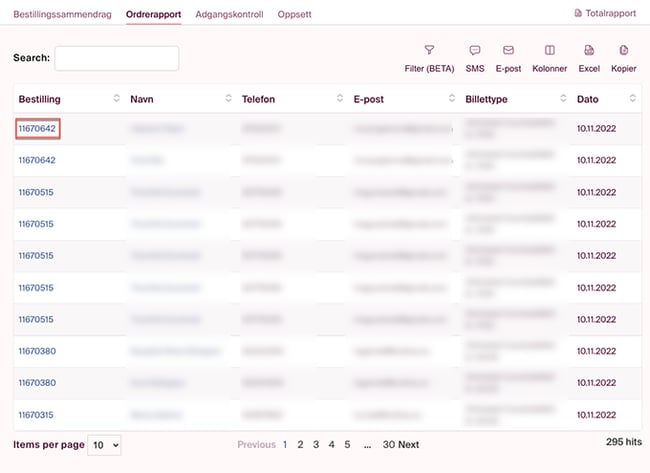Click the SMS speech bubble icon
Screen dimensions: 650x473
pos(475,50)
